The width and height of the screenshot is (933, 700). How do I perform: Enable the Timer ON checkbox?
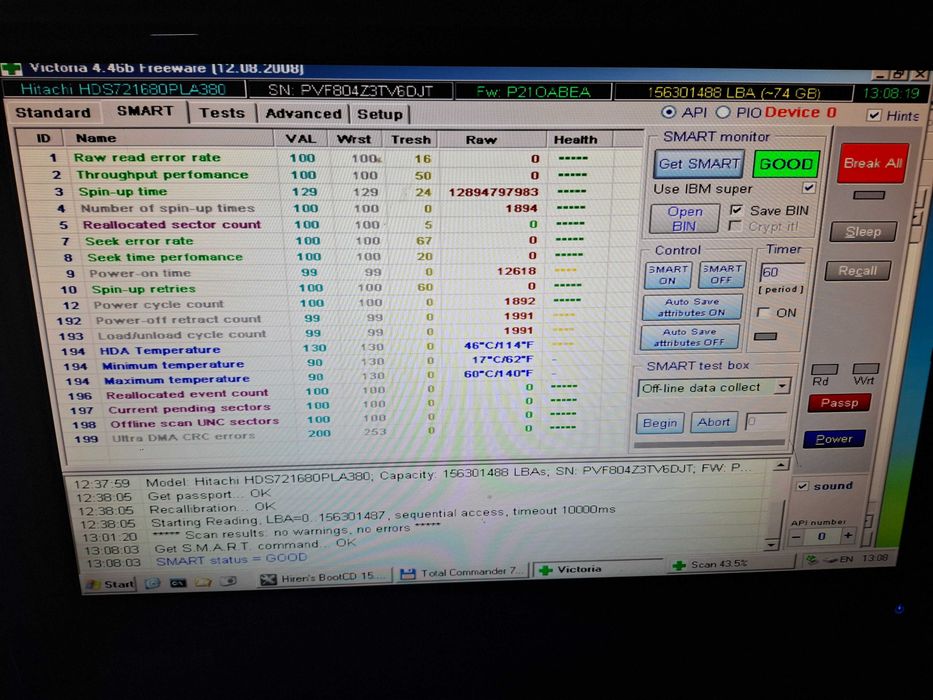click(763, 312)
